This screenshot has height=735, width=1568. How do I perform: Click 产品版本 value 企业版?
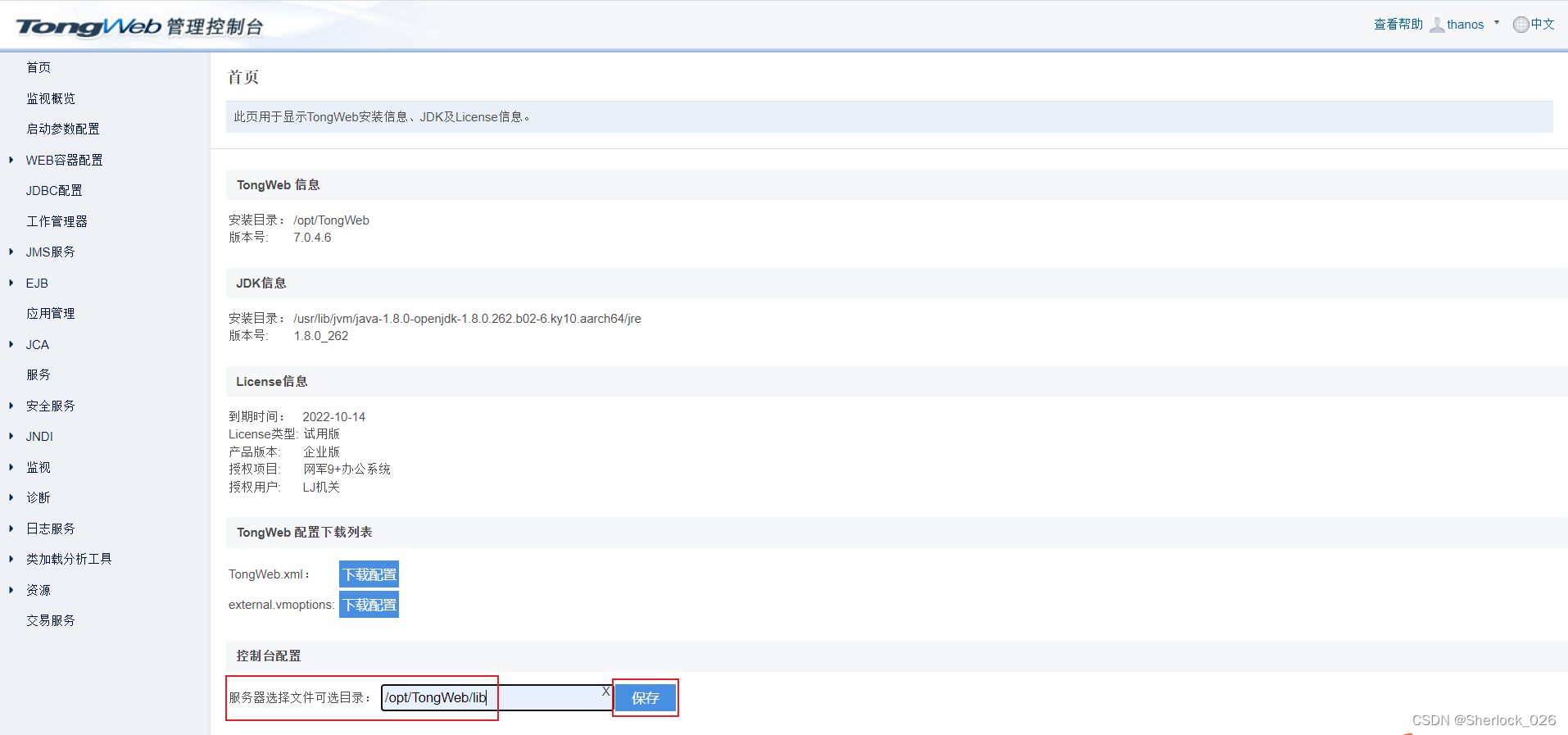(x=321, y=452)
